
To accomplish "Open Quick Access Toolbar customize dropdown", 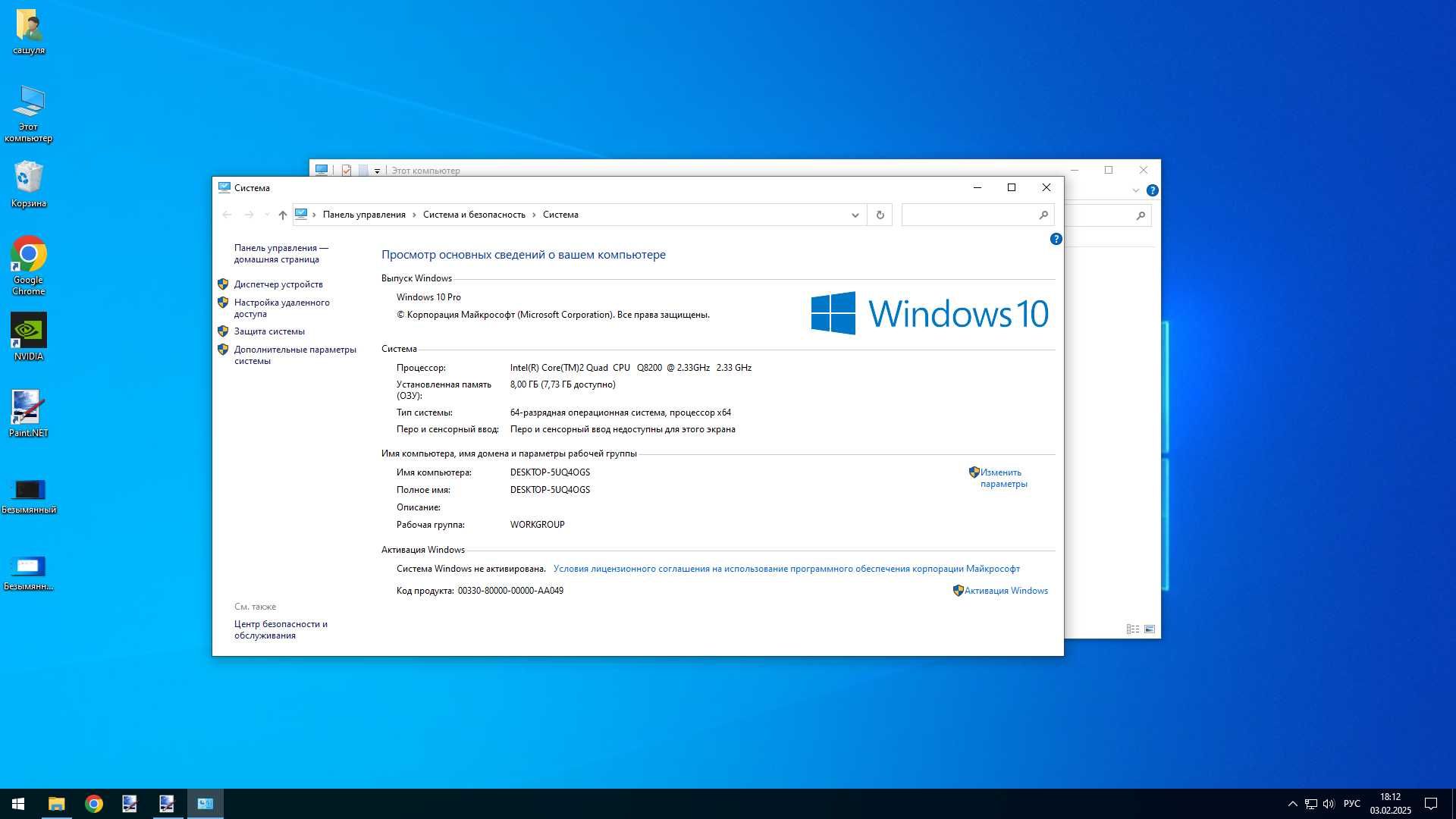I will coord(377,171).
